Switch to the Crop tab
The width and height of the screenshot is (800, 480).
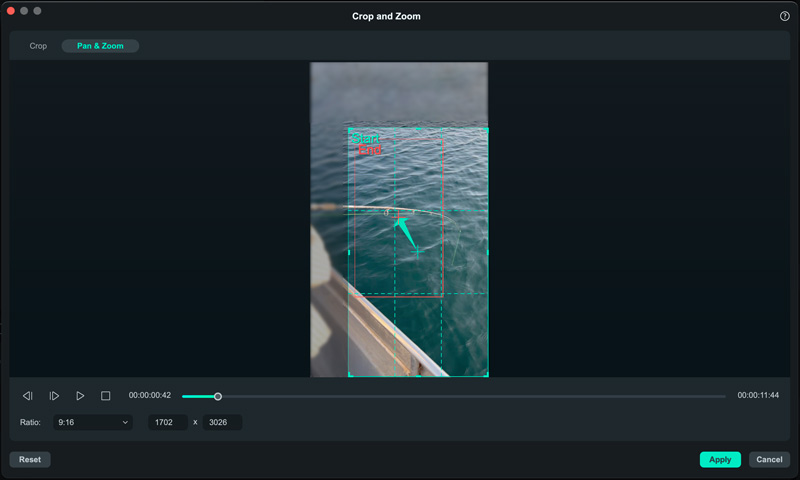38,46
